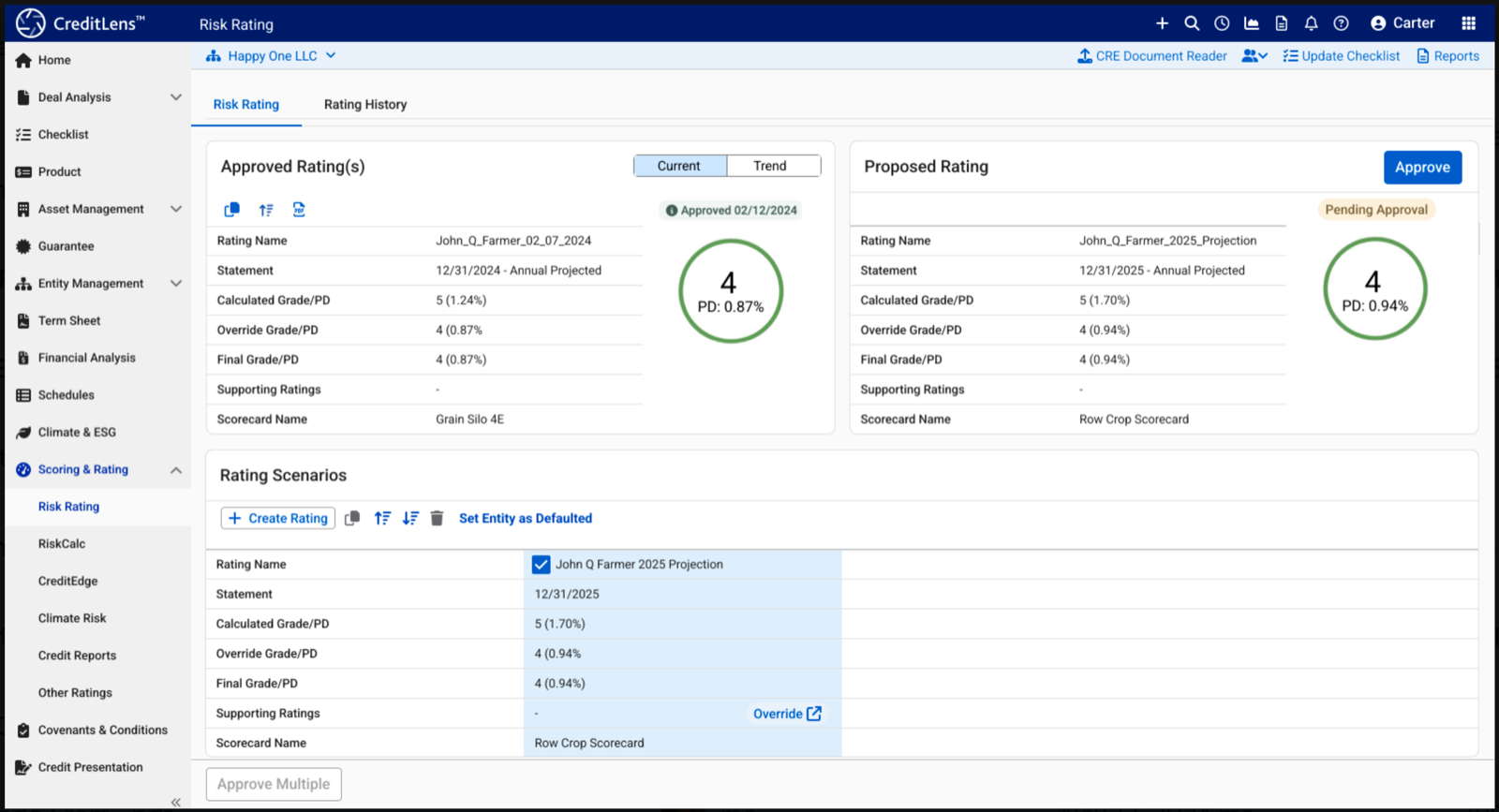Open the apps grid launcher icon

(1468, 23)
